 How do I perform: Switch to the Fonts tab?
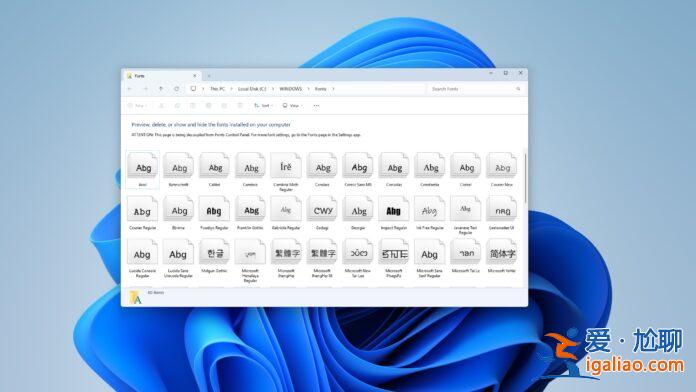(161, 76)
